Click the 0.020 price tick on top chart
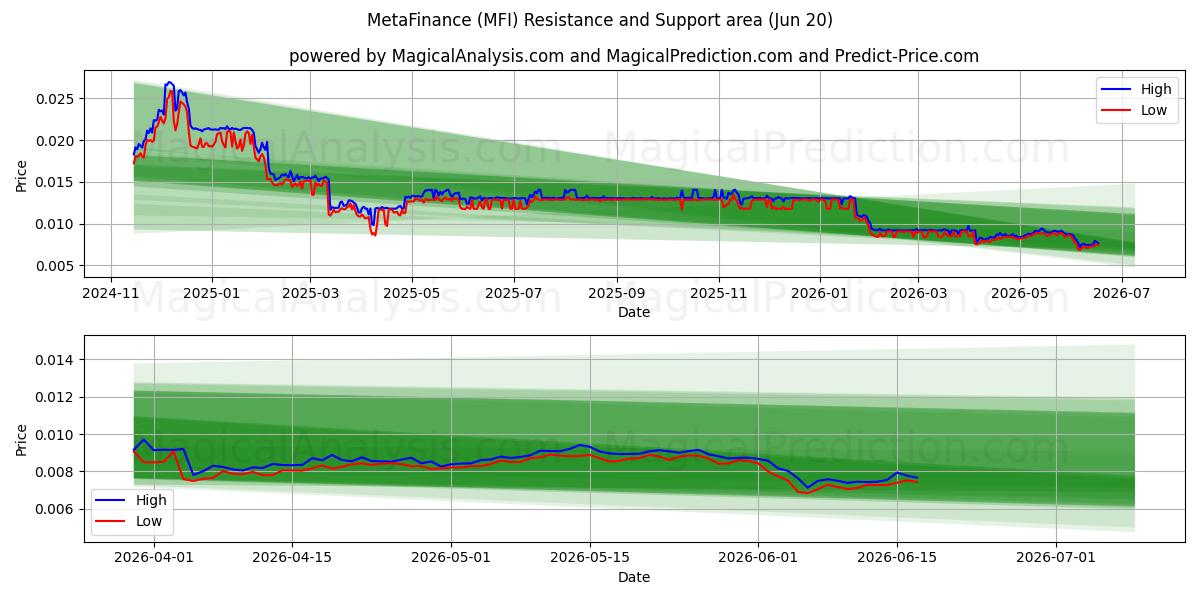The height and width of the screenshot is (600, 1200). coord(56,141)
